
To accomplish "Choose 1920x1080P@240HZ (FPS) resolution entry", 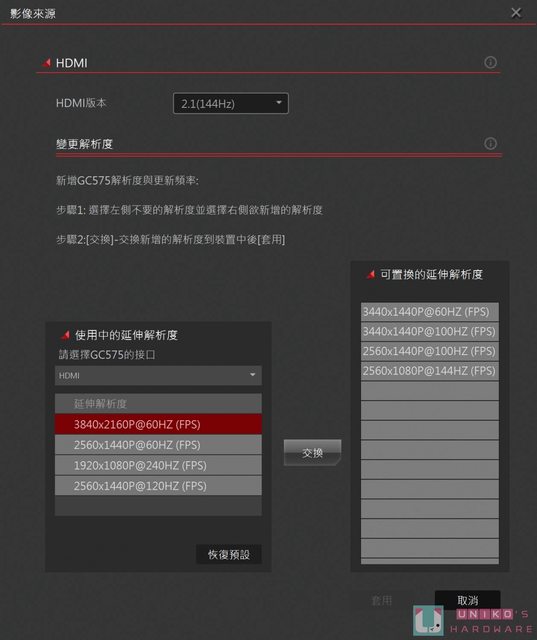I will 158,465.
